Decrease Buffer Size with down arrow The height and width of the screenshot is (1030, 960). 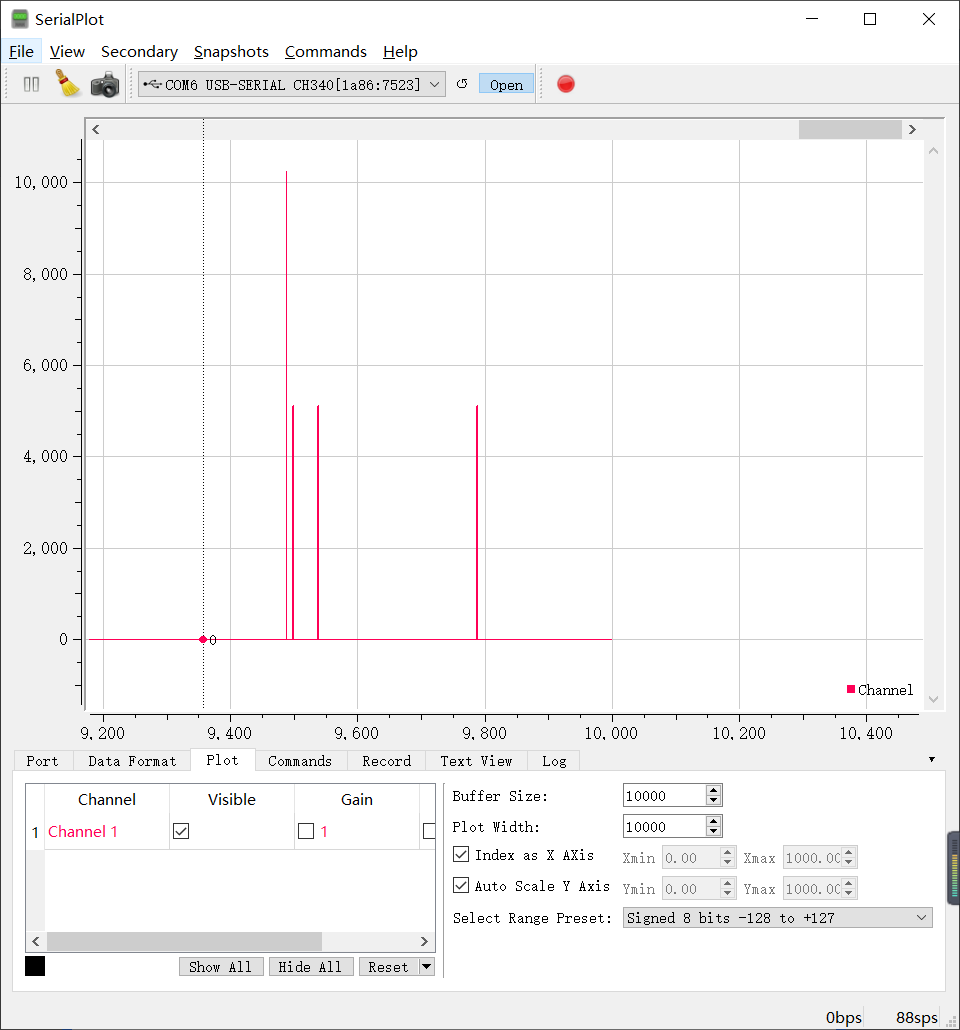(x=714, y=801)
